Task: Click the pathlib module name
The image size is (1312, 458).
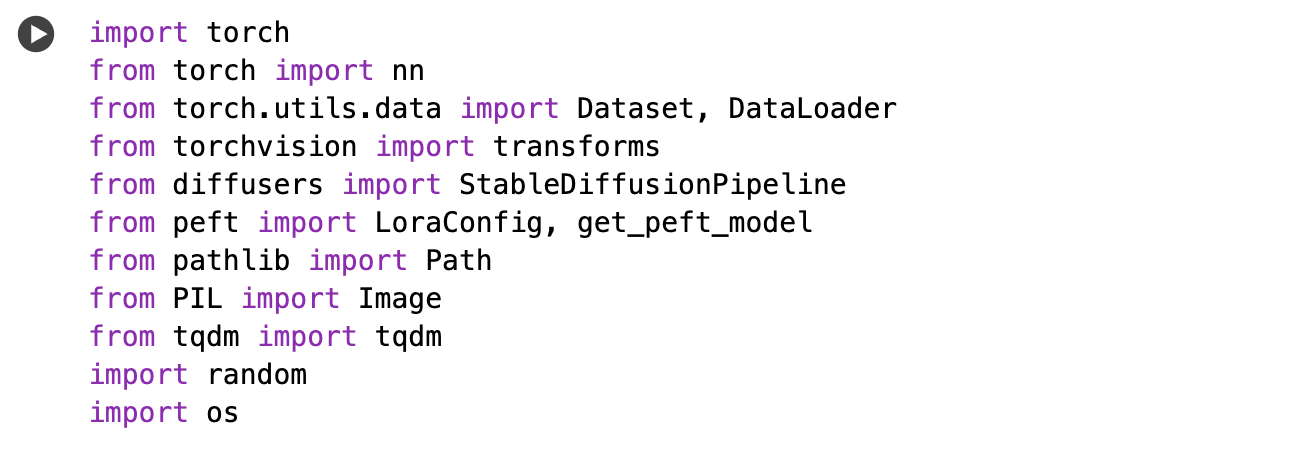Action: click(x=231, y=261)
